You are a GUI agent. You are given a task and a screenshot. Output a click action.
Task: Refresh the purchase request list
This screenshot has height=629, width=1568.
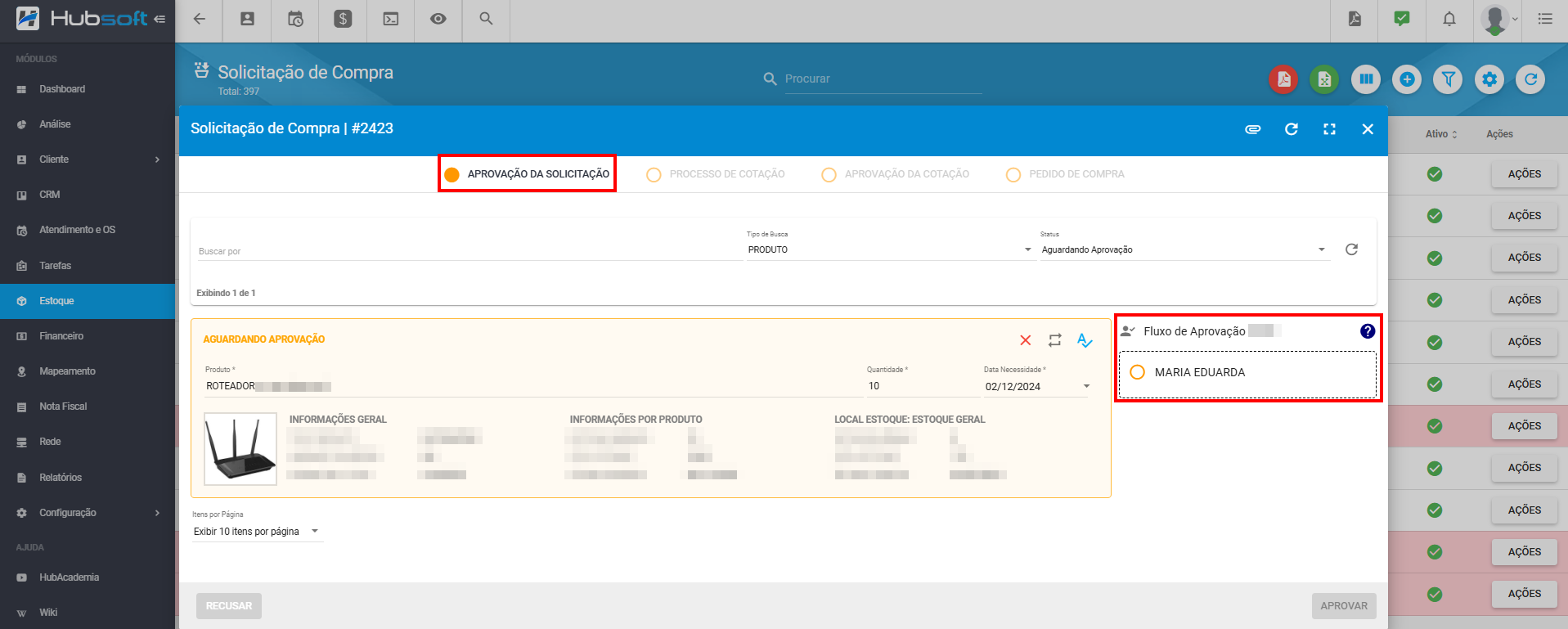point(1530,79)
